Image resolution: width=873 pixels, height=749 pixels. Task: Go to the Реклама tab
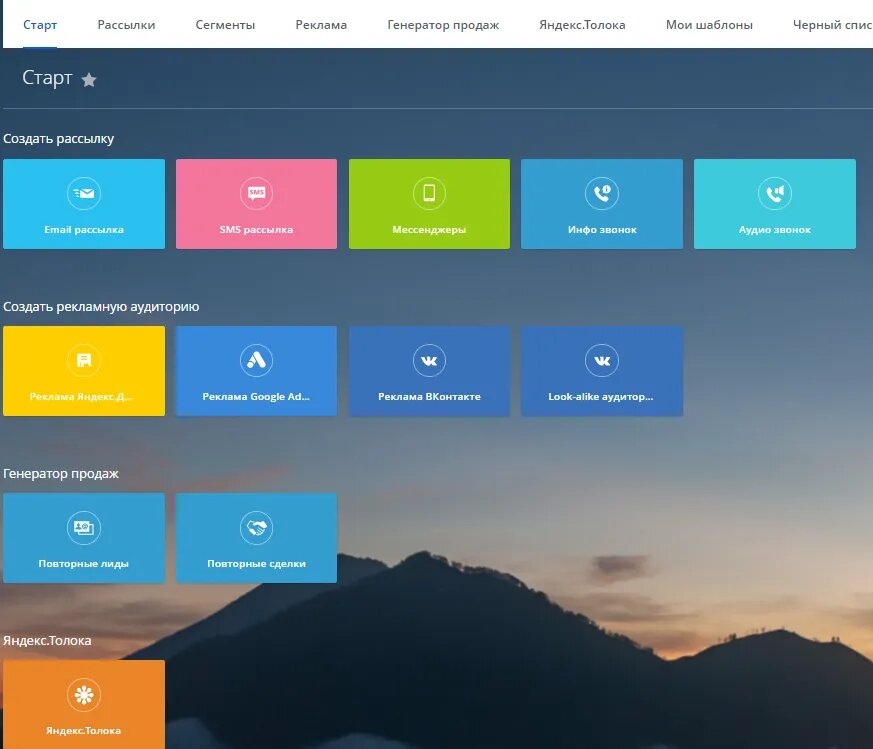pos(321,25)
